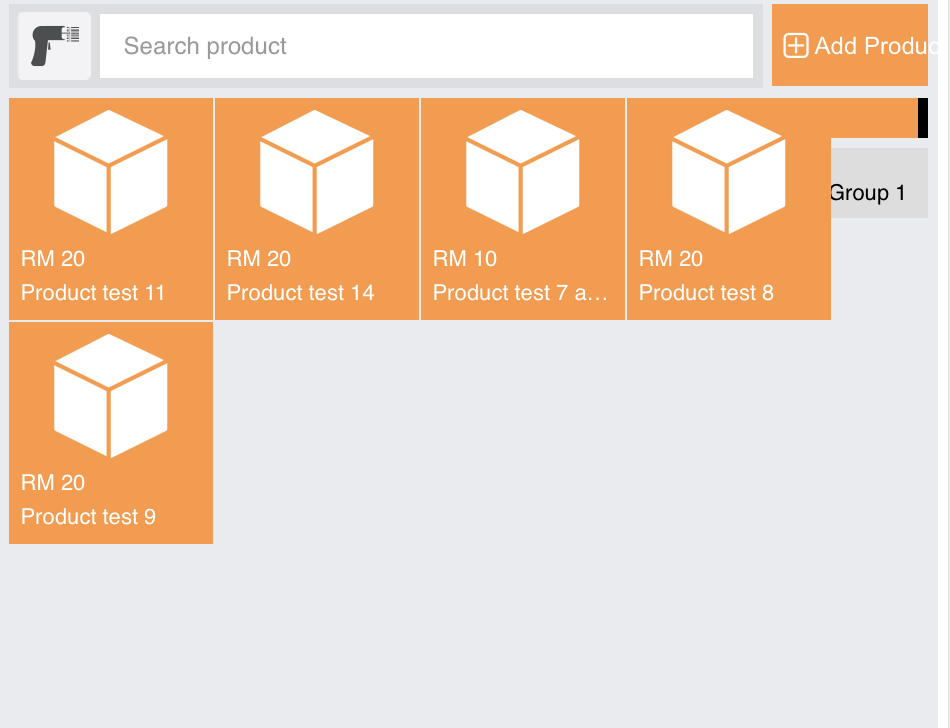
Task: Click the RM 20 price on Product test 9
Action: click(x=53, y=483)
